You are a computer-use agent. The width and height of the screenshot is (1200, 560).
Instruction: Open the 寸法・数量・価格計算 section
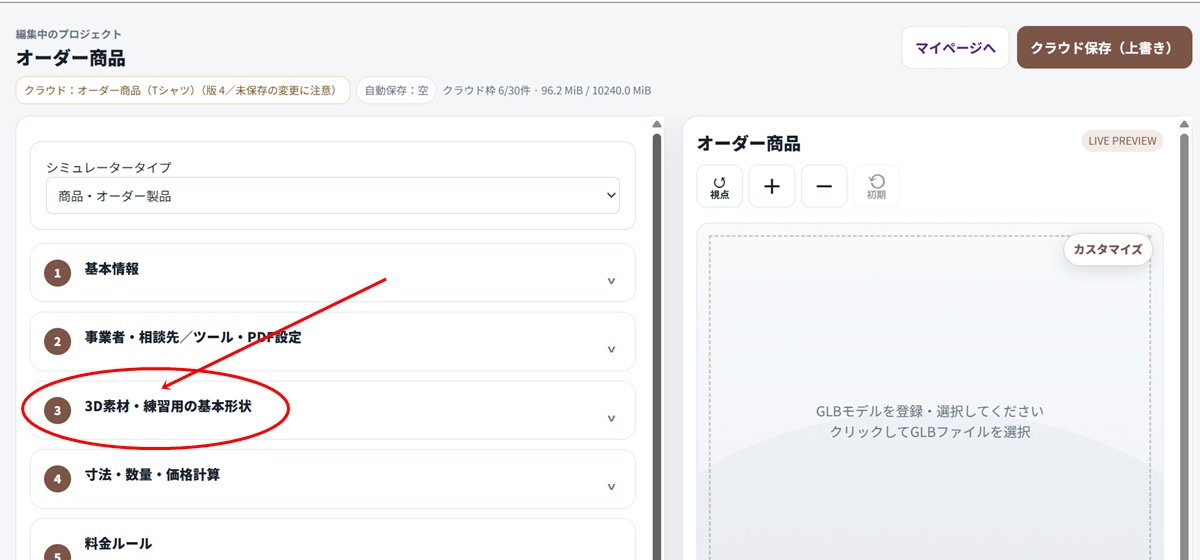333,479
